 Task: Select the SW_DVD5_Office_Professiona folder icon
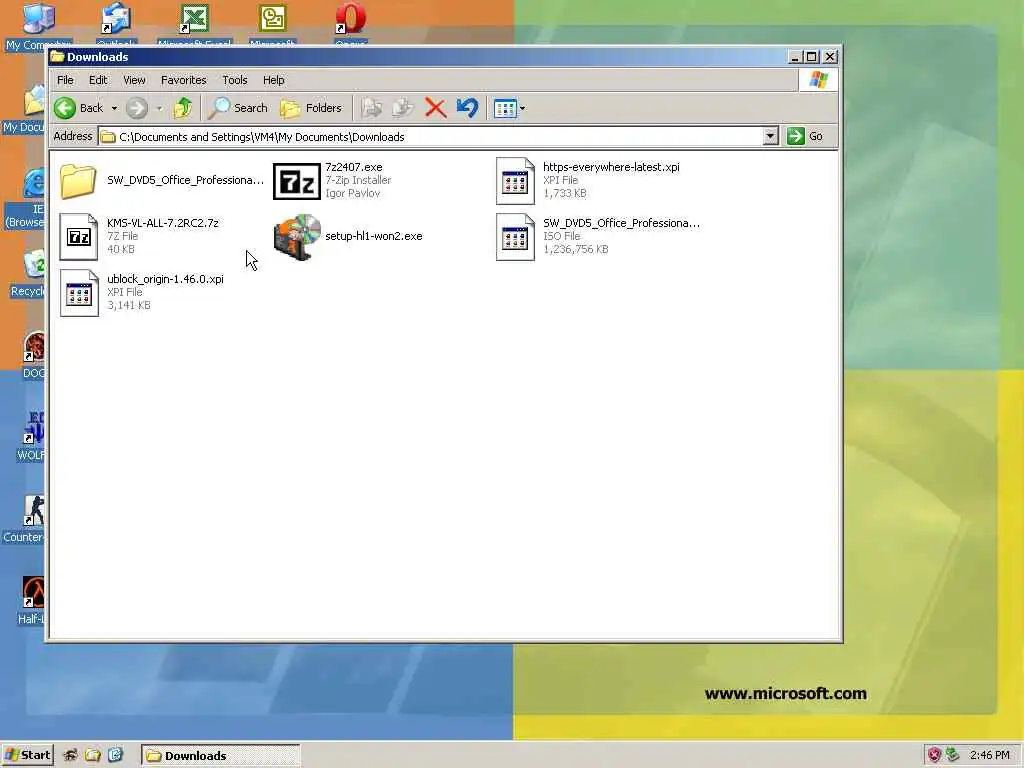tap(78, 181)
